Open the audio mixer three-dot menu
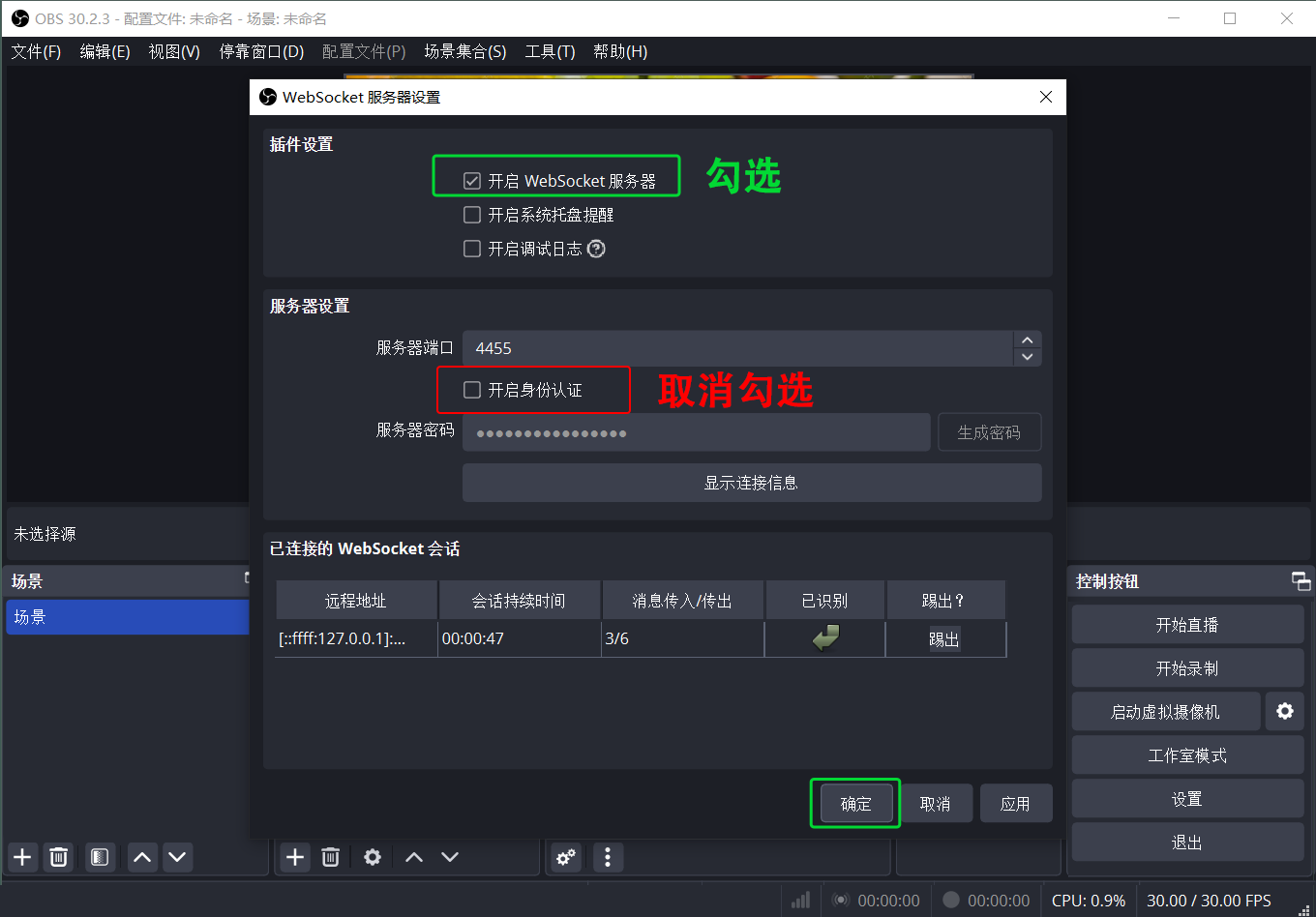Screen dimensions: 1316x917 (608, 857)
